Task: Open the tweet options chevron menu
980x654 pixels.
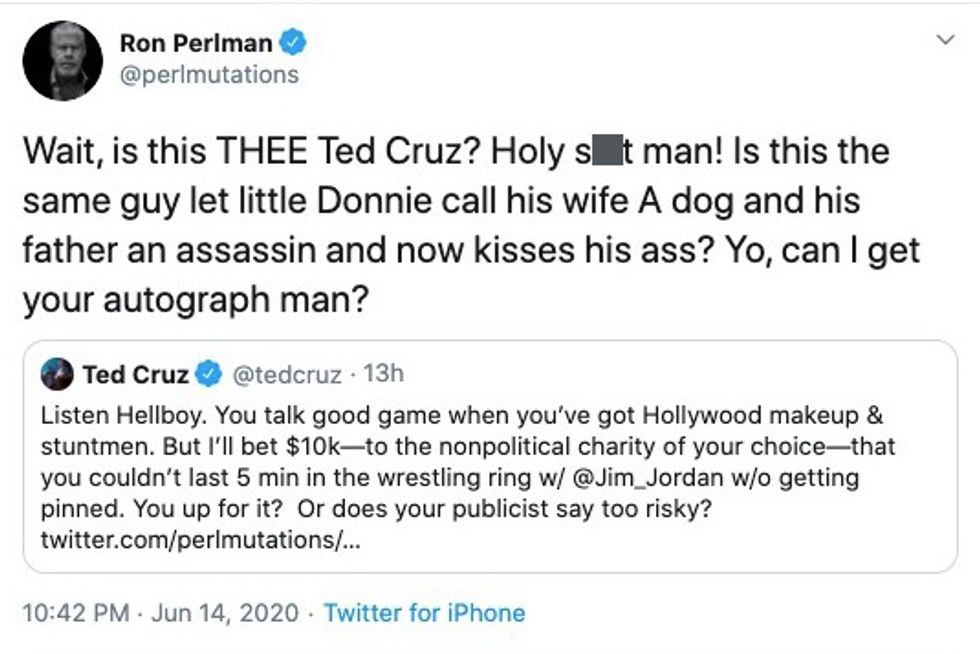Action: [944, 41]
